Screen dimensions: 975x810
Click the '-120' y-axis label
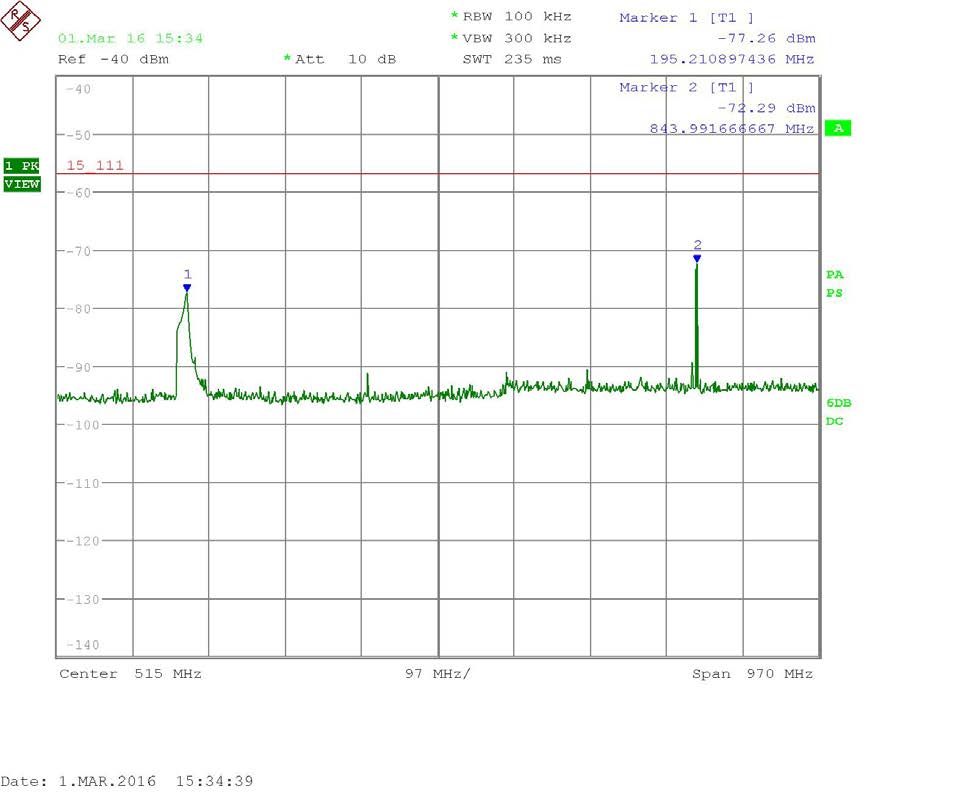click(x=82, y=541)
